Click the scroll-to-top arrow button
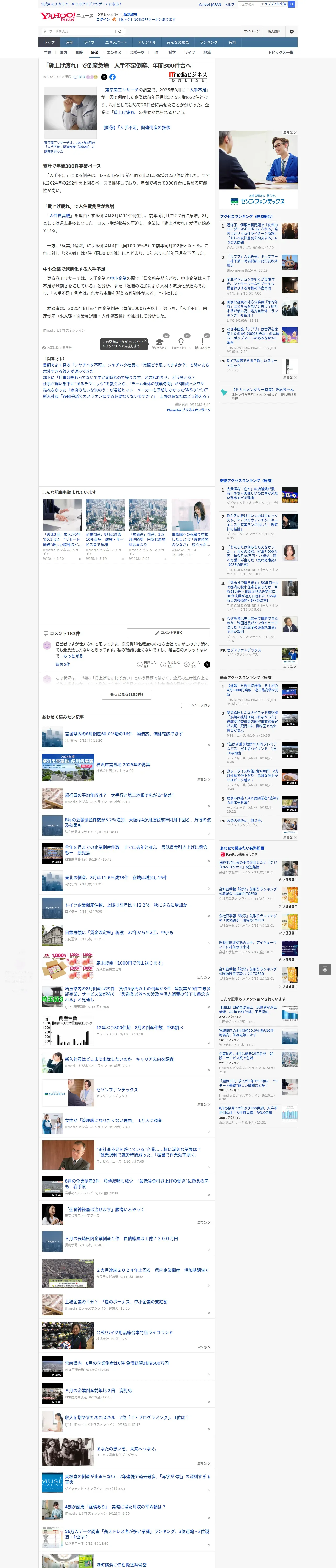336x1568 pixels. (x=325, y=969)
